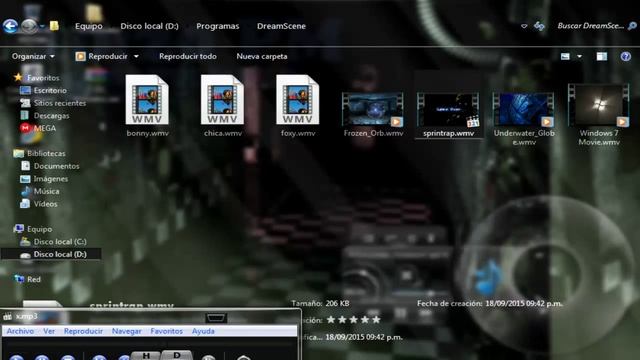
Task: Click Reproducir todo in the toolbar
Action: [188, 56]
